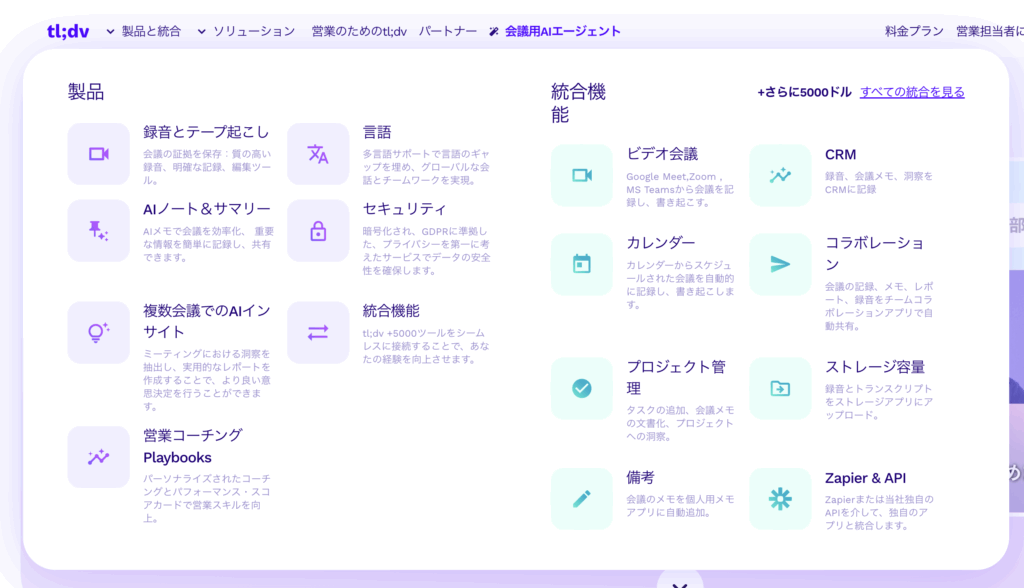Screen dimensions: 1024x588
Task: Click the 複数会議でのAIインサイト lightbulb icon
Action: [99, 333]
